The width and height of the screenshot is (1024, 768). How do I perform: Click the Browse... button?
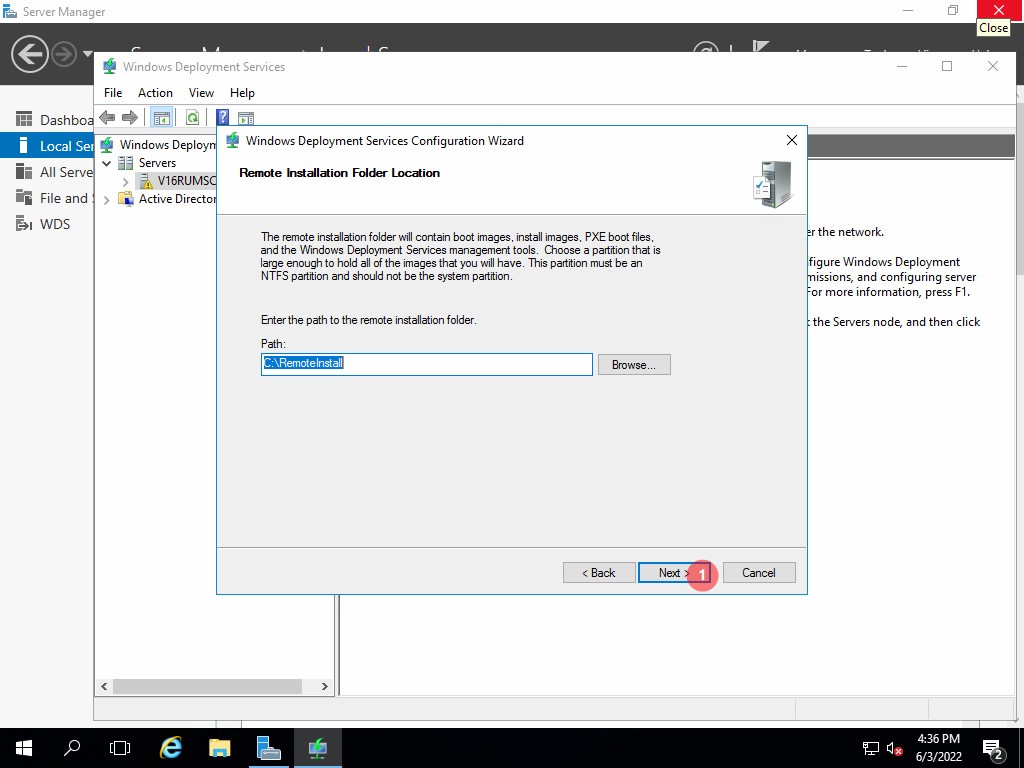pyautogui.click(x=633, y=365)
